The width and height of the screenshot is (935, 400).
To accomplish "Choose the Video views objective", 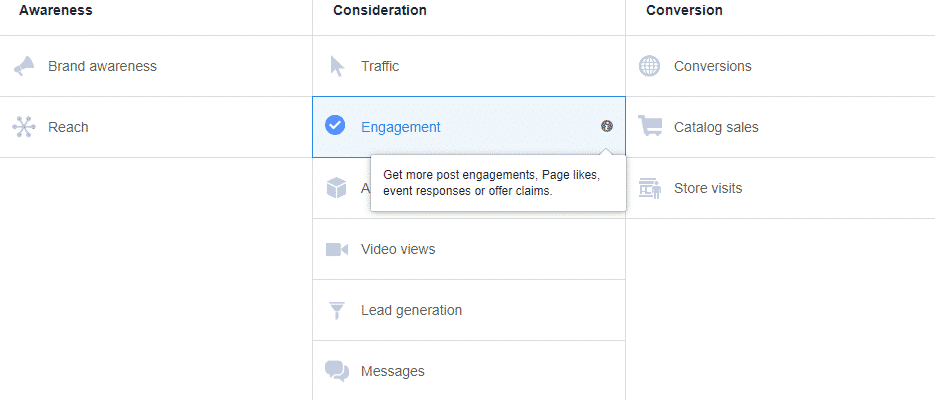I will (x=398, y=249).
